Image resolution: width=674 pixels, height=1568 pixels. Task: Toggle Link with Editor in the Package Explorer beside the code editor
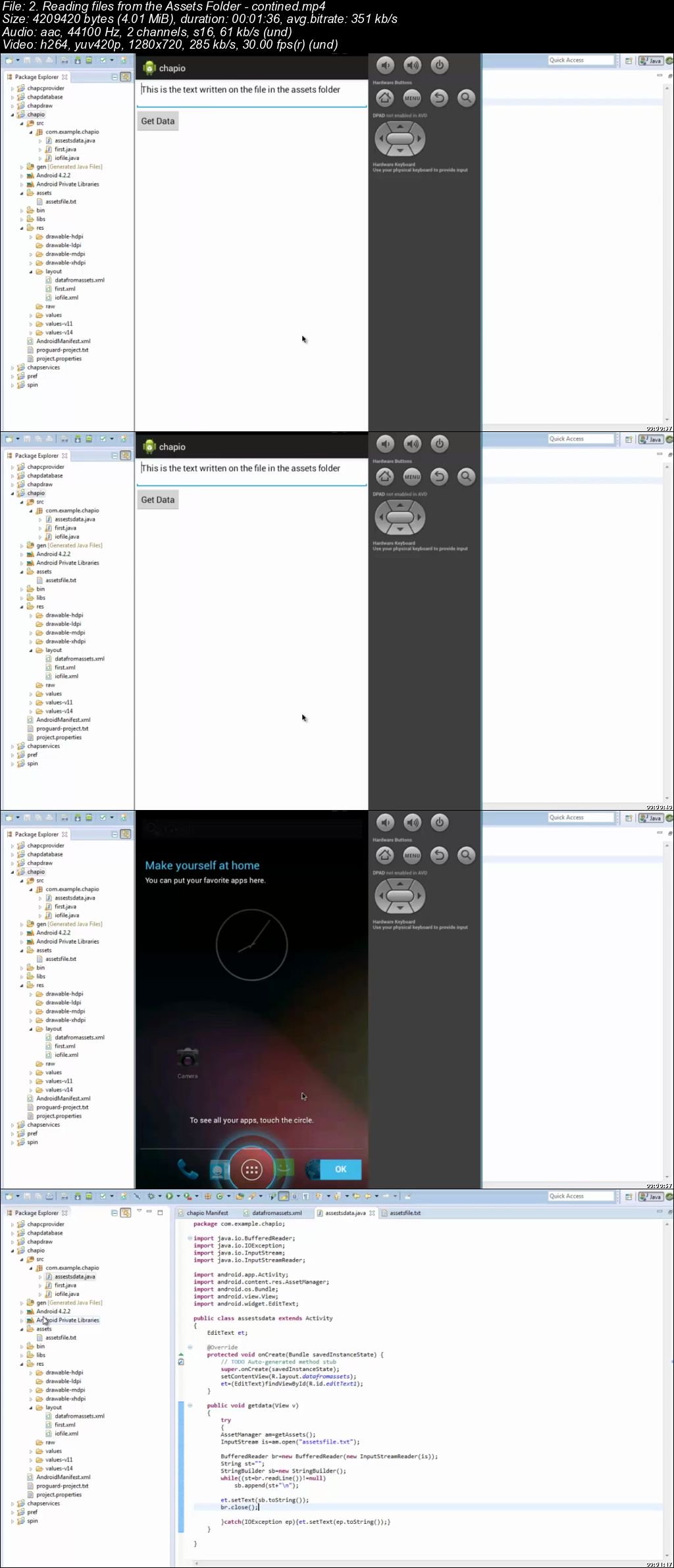click(125, 1212)
